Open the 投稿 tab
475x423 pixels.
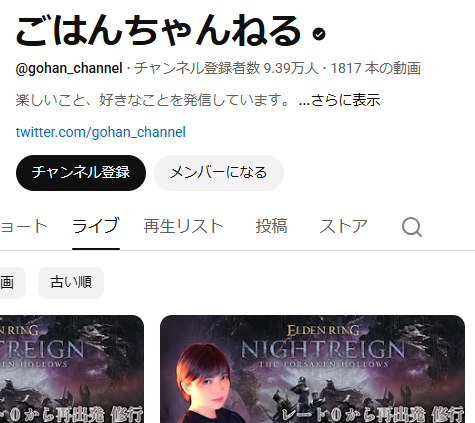(x=271, y=226)
